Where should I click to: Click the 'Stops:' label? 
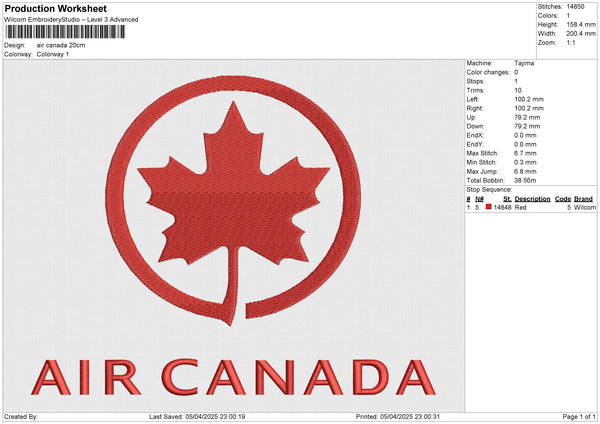coord(475,82)
